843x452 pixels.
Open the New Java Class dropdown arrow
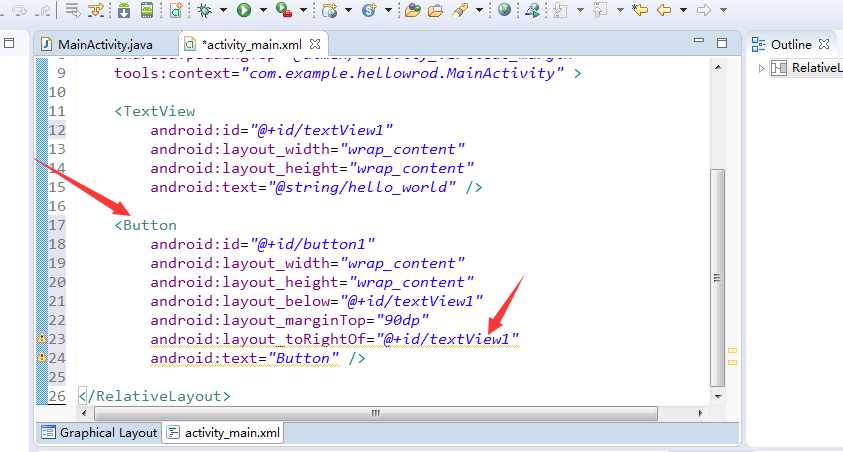click(x=388, y=10)
